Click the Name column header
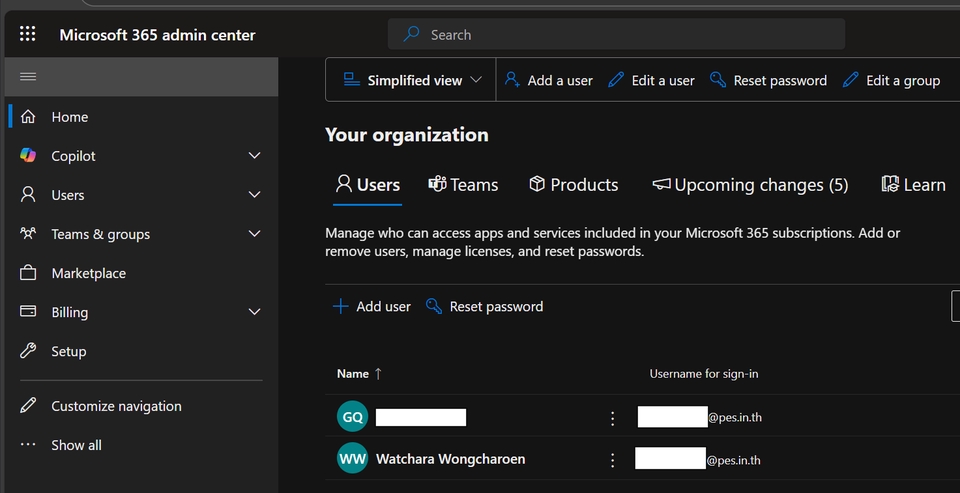960x493 pixels. point(353,374)
